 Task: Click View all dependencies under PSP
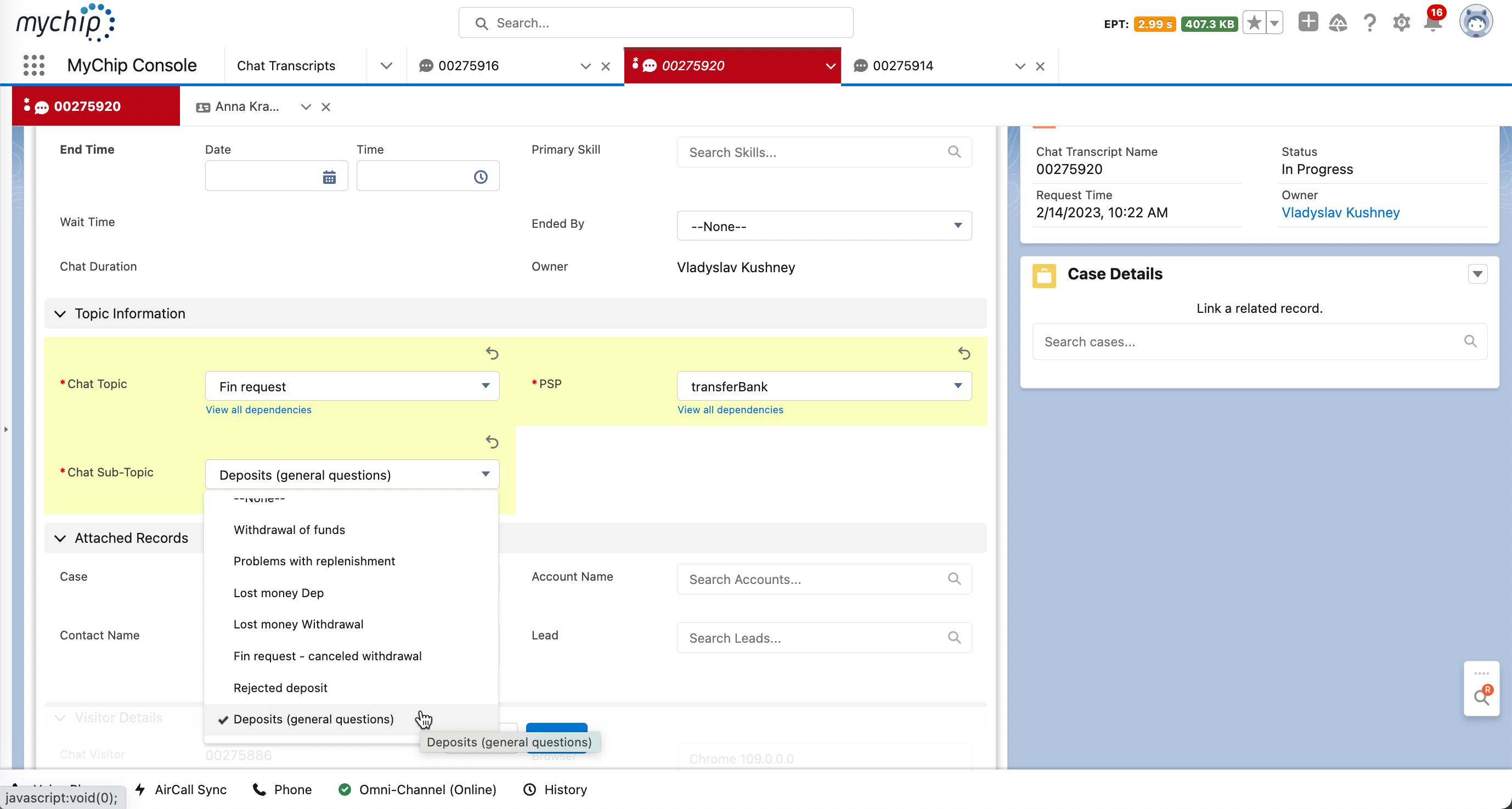(730, 410)
